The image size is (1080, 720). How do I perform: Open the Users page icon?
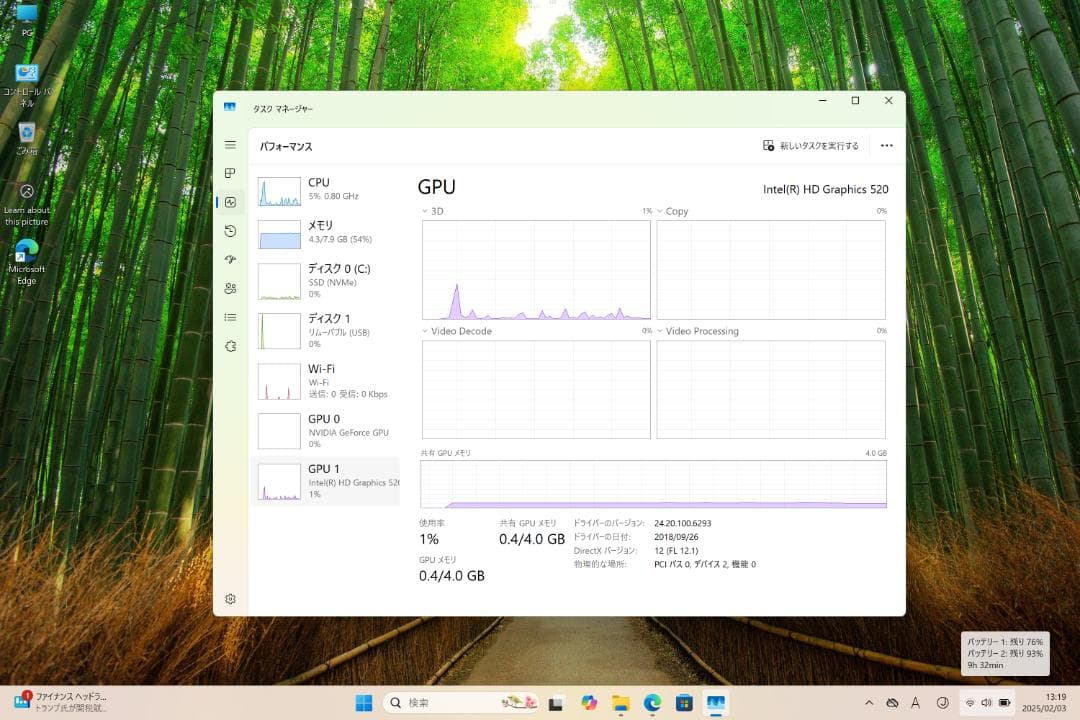tap(230, 288)
